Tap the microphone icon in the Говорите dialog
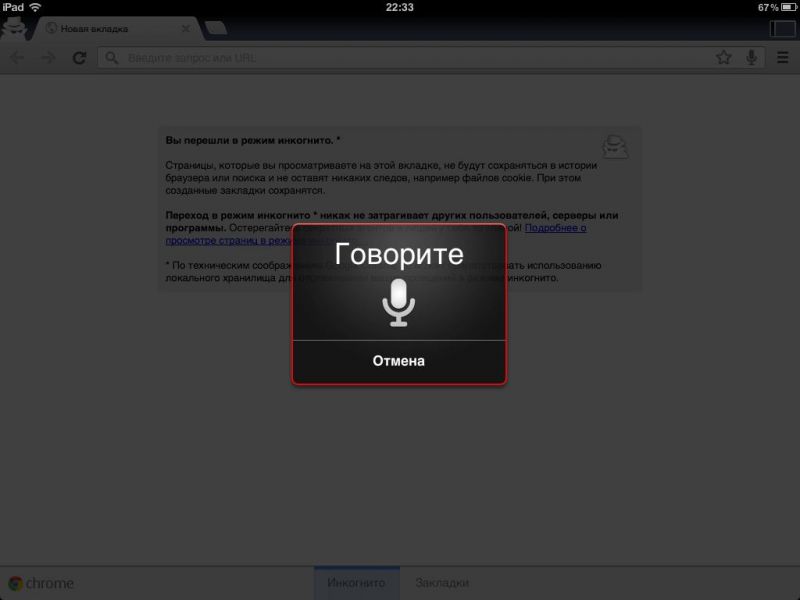800x600 pixels. coord(399,303)
